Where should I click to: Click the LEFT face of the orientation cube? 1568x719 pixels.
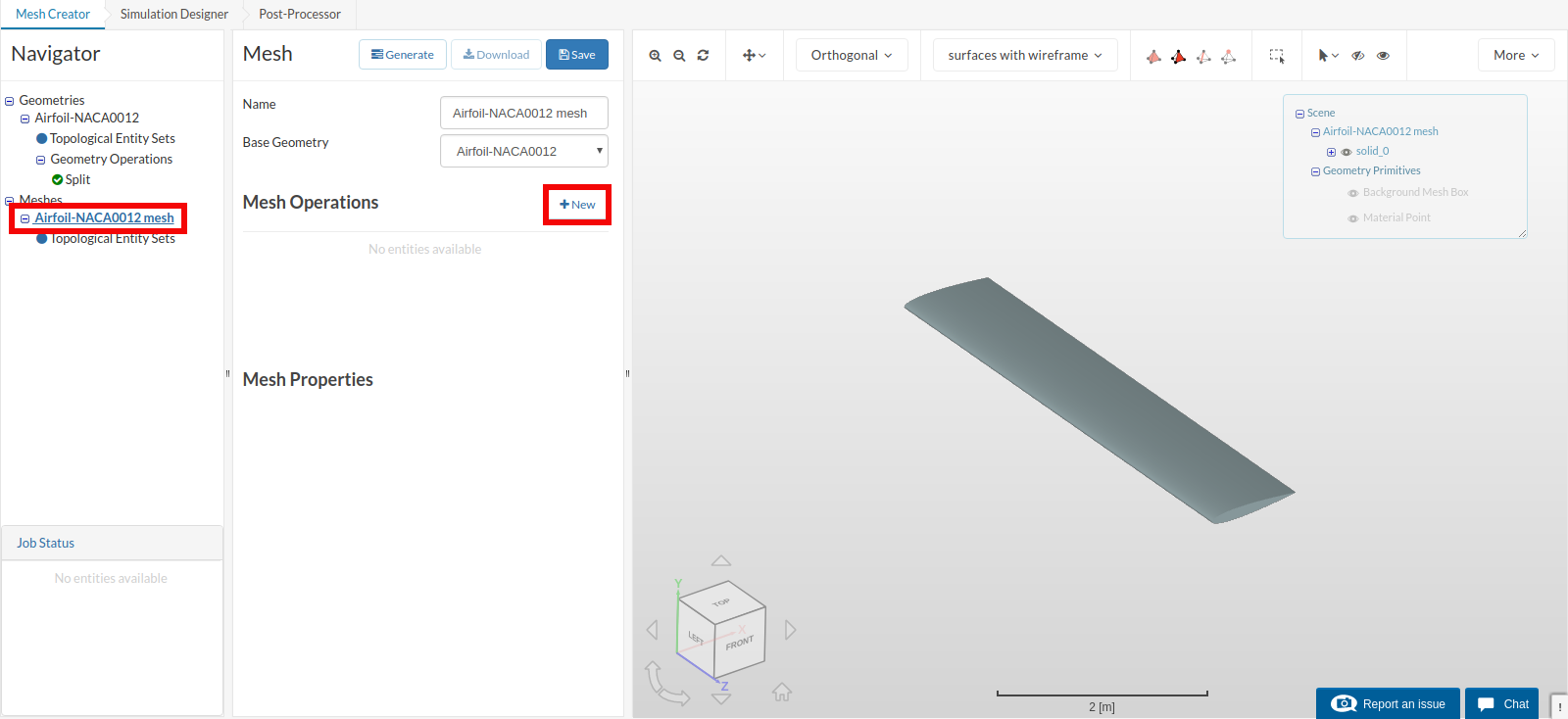(x=696, y=638)
